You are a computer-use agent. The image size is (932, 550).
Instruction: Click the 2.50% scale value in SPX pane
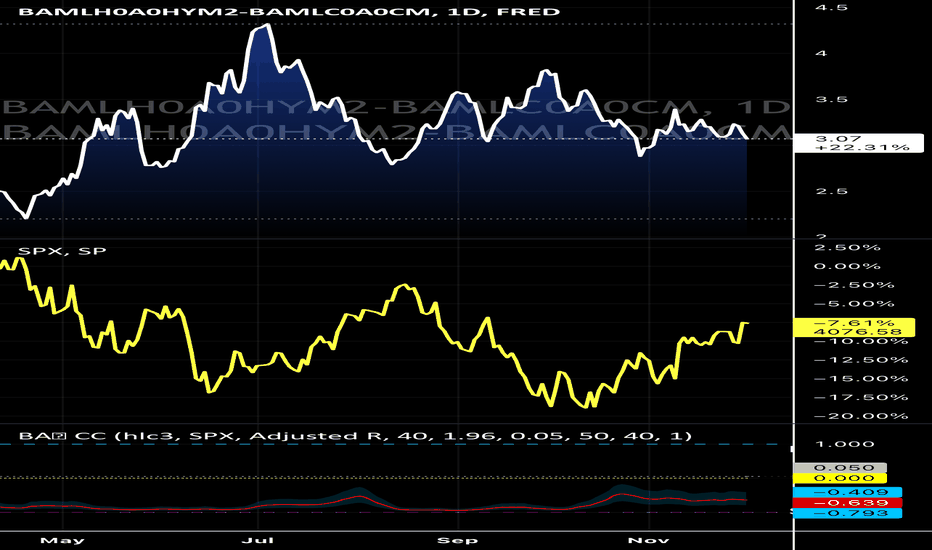[847, 247]
